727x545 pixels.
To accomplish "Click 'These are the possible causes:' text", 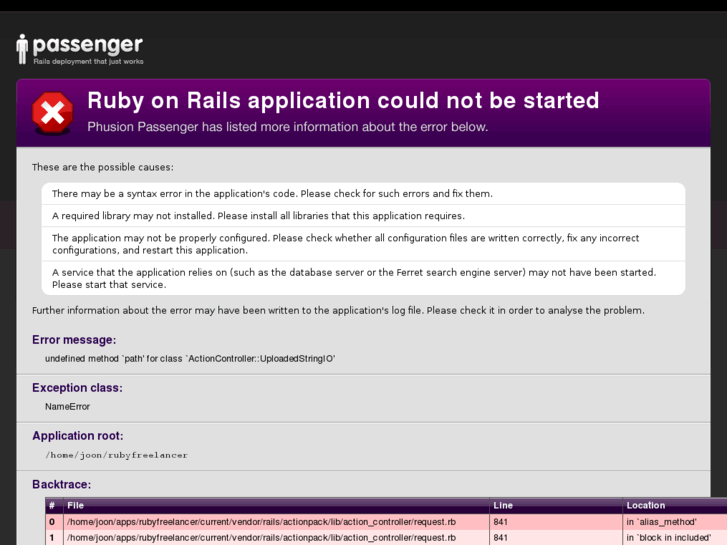I will click(x=103, y=167).
